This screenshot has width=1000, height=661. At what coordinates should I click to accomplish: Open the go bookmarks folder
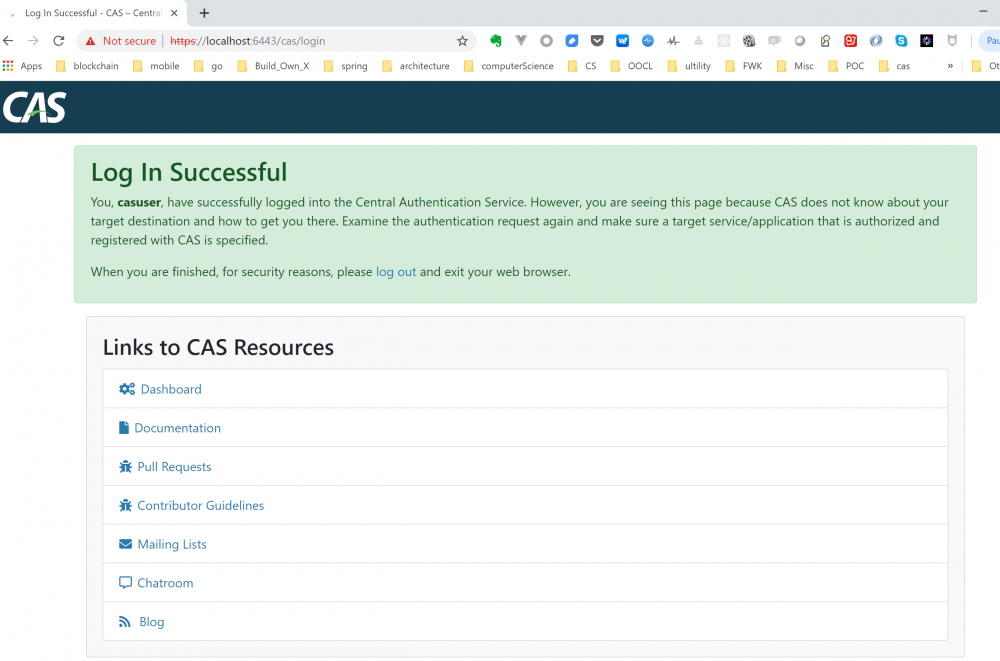209,66
